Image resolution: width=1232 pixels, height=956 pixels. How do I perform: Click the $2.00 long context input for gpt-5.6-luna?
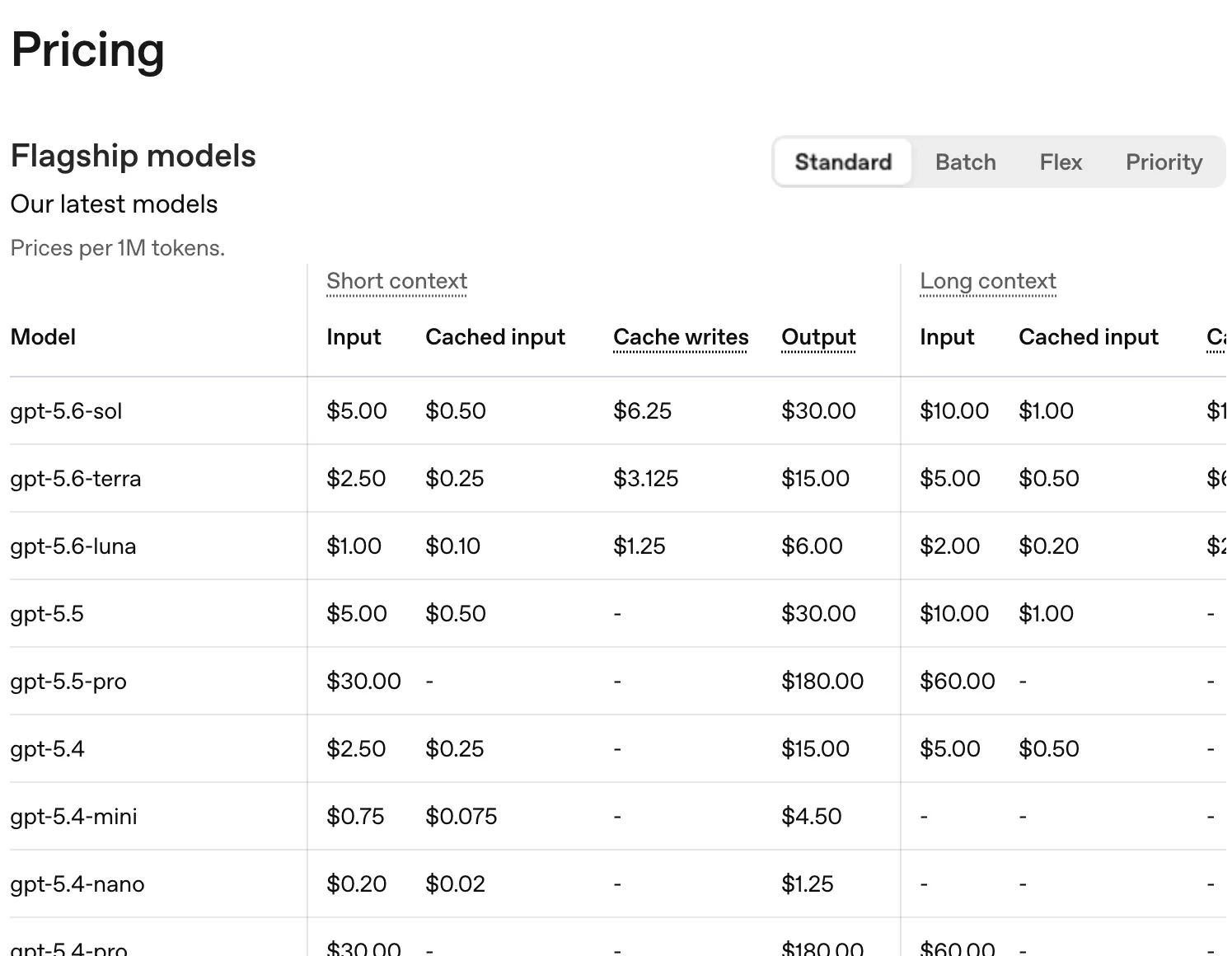[949, 546]
